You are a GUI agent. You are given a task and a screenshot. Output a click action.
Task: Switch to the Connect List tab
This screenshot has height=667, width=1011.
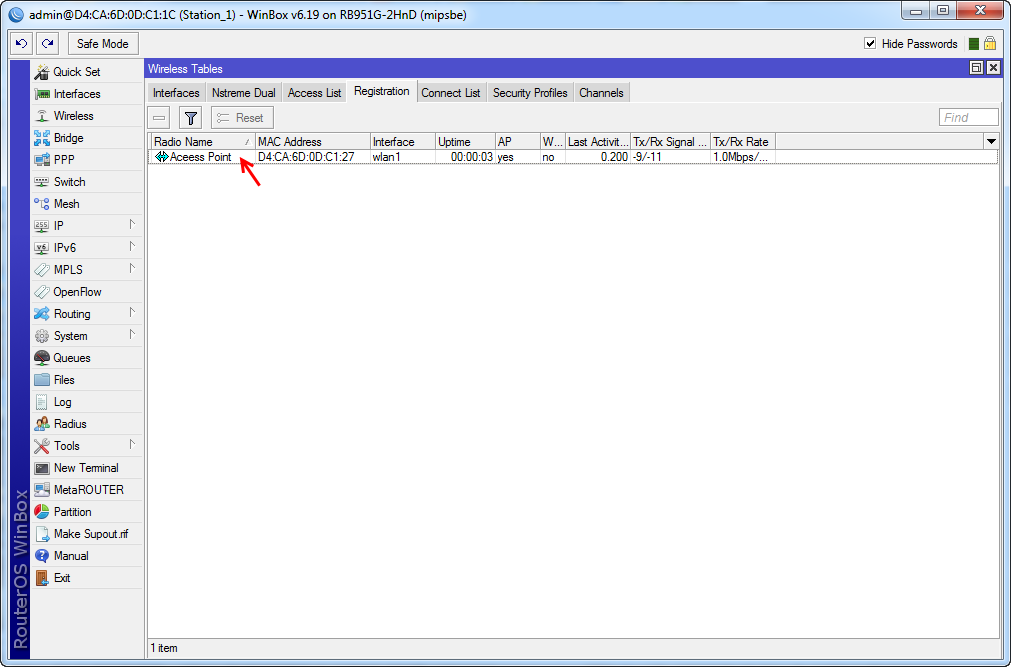point(451,93)
